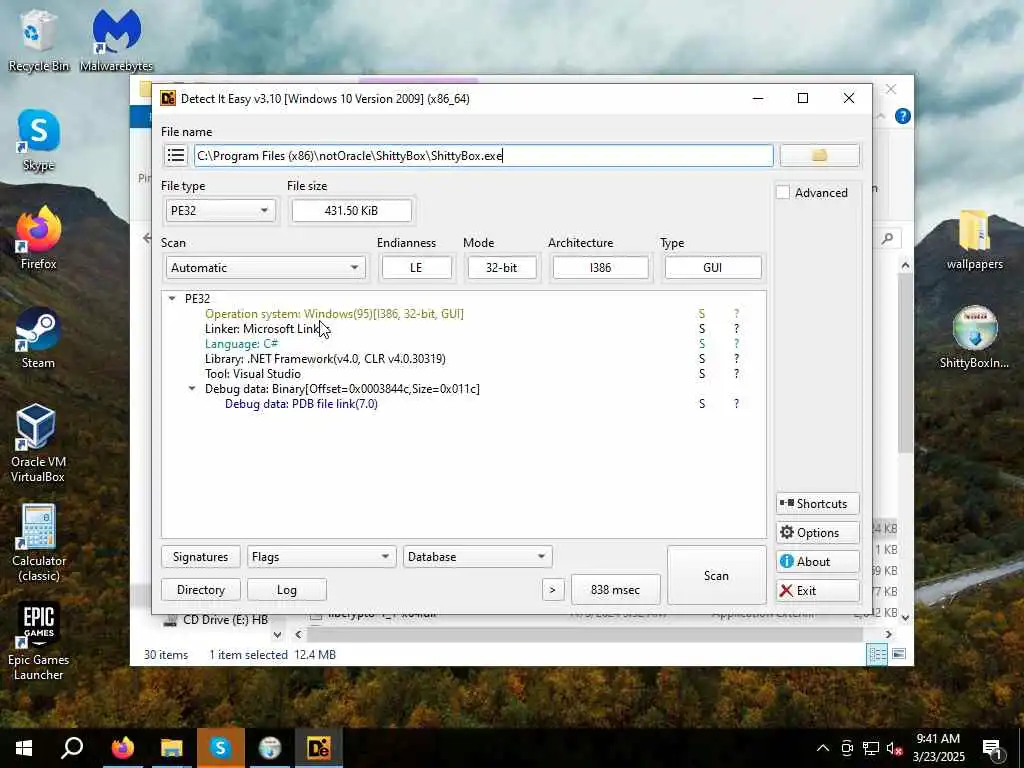The width and height of the screenshot is (1024, 768).
Task: Click the Signatures button
Action: [200, 557]
